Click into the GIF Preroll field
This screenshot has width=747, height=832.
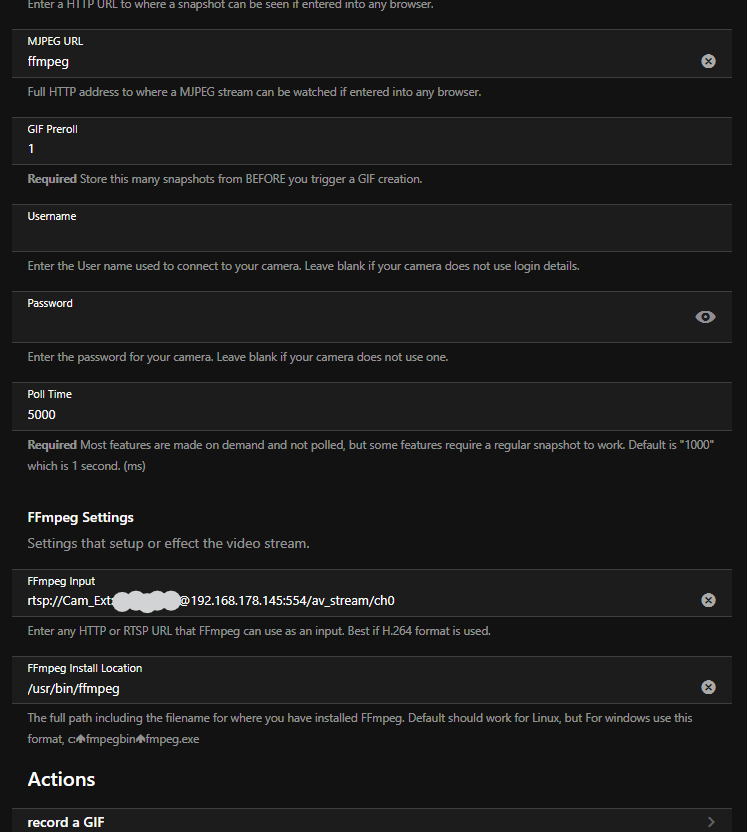tap(350, 148)
